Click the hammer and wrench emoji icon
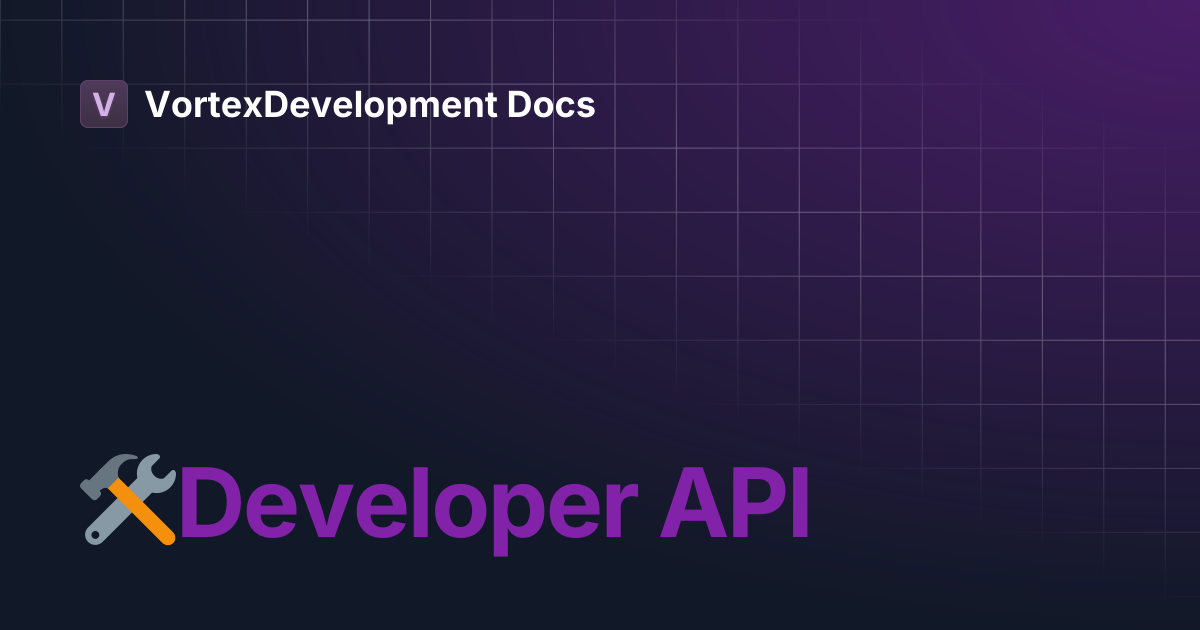 pos(129,500)
